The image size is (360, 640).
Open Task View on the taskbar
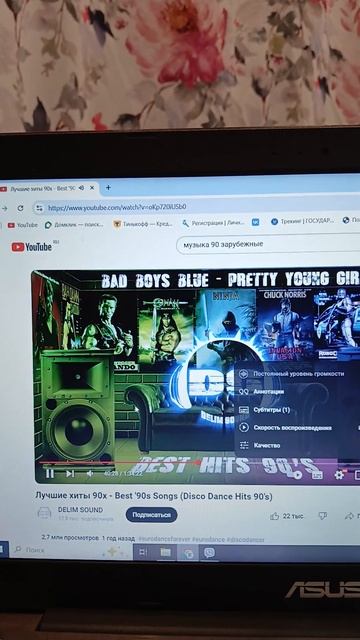pyautogui.click(x=143, y=552)
